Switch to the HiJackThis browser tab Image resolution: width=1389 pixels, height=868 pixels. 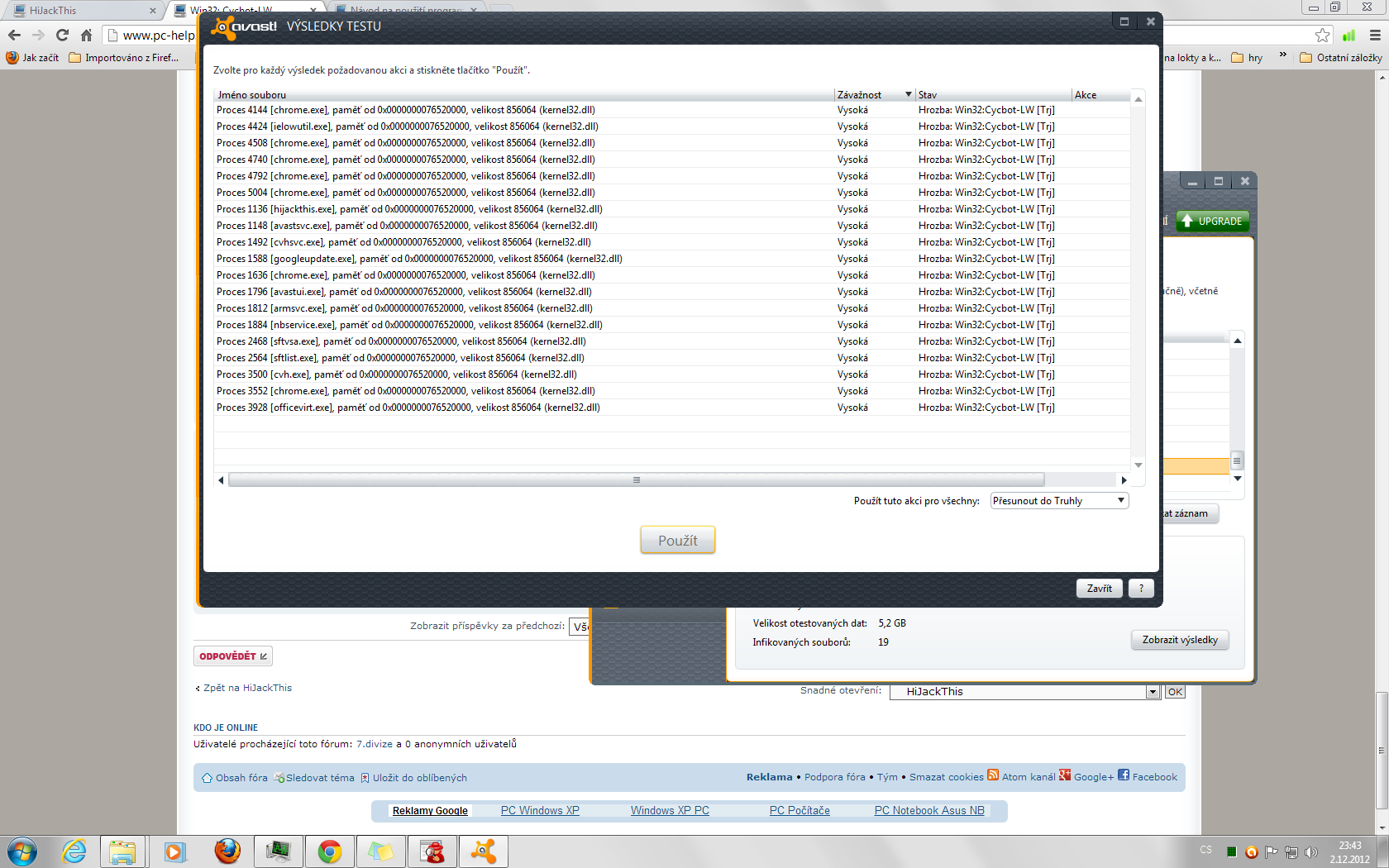pos(83,10)
